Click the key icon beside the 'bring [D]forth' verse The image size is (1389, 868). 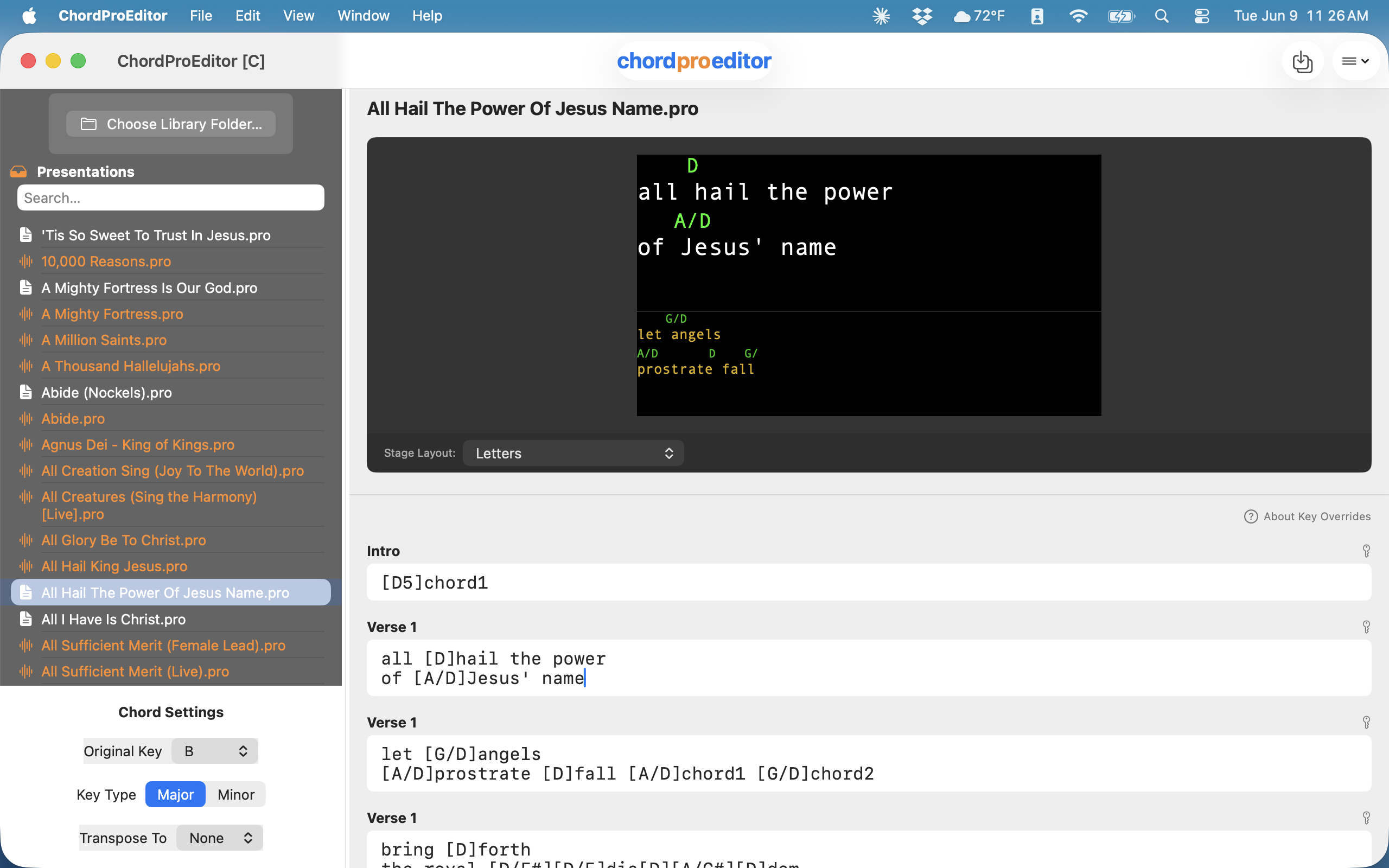click(x=1367, y=818)
